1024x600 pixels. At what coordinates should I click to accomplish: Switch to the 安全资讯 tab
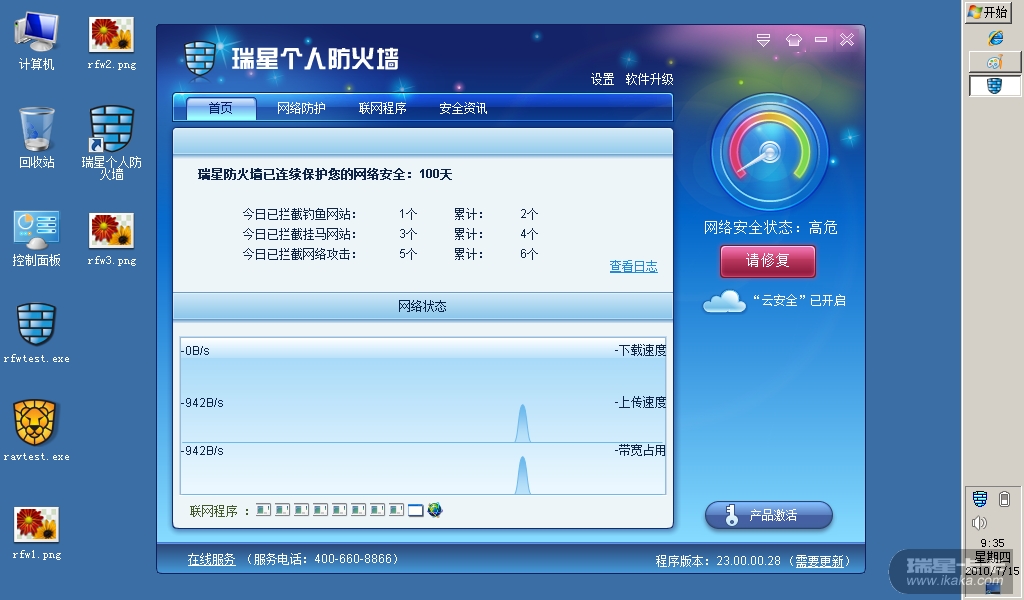[463, 108]
